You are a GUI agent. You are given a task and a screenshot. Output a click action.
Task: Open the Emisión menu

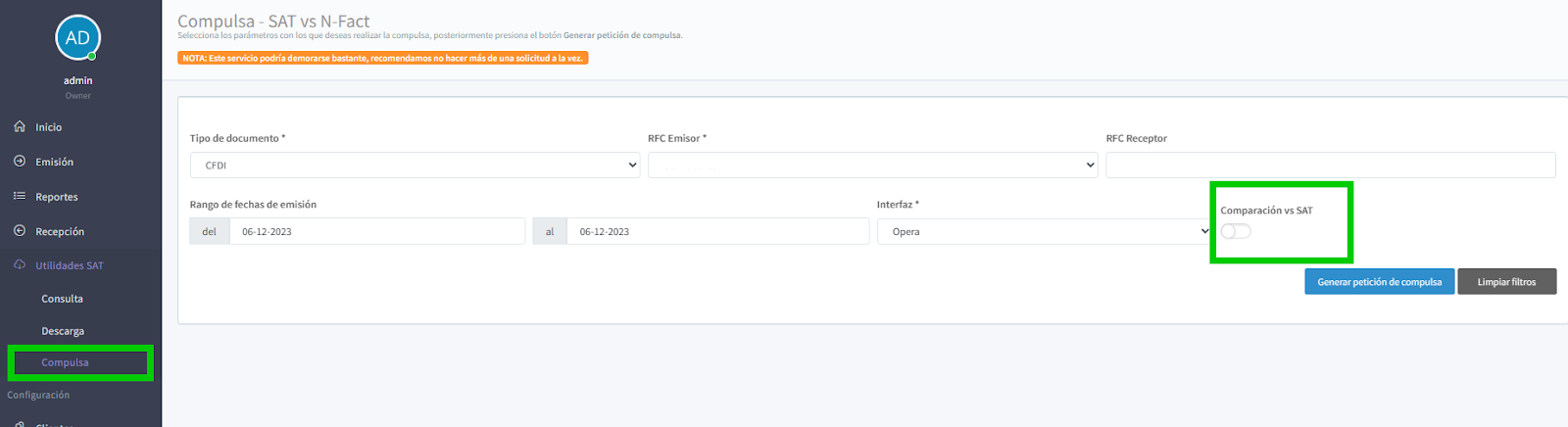55,162
